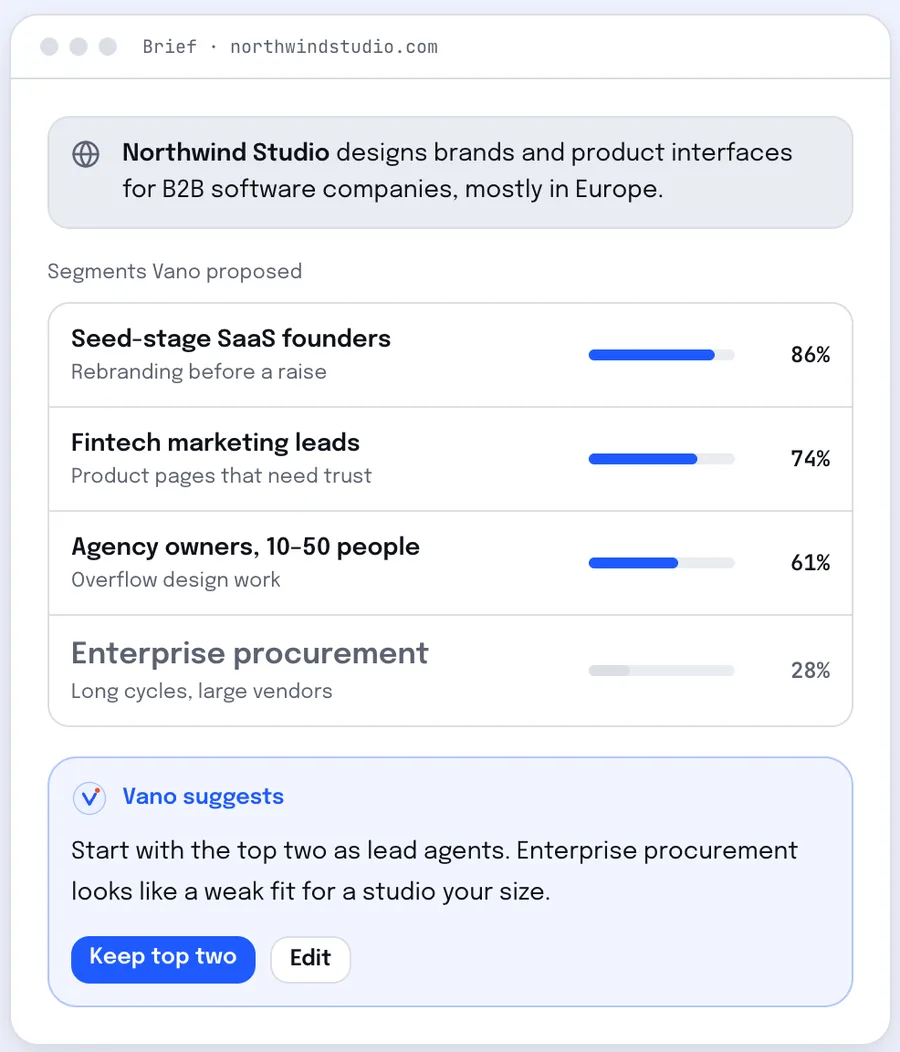The width and height of the screenshot is (900, 1052).
Task: Click the Brief · northwindstudio.com title
Action: [290, 47]
